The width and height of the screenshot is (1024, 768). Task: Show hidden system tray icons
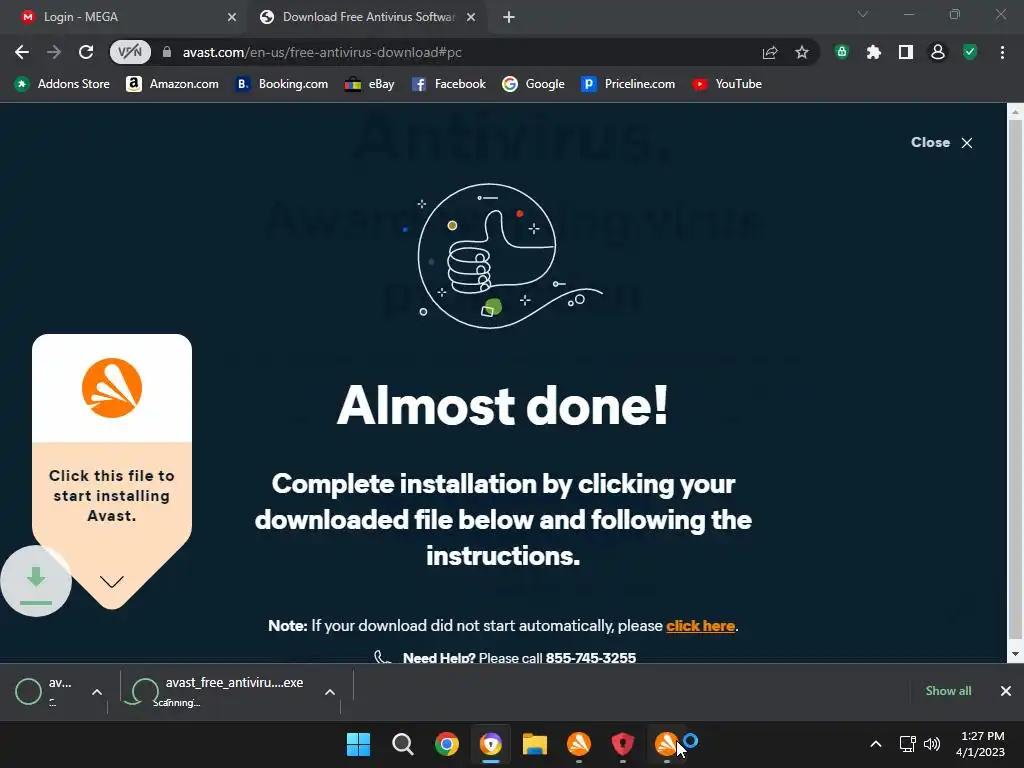pyautogui.click(x=876, y=744)
